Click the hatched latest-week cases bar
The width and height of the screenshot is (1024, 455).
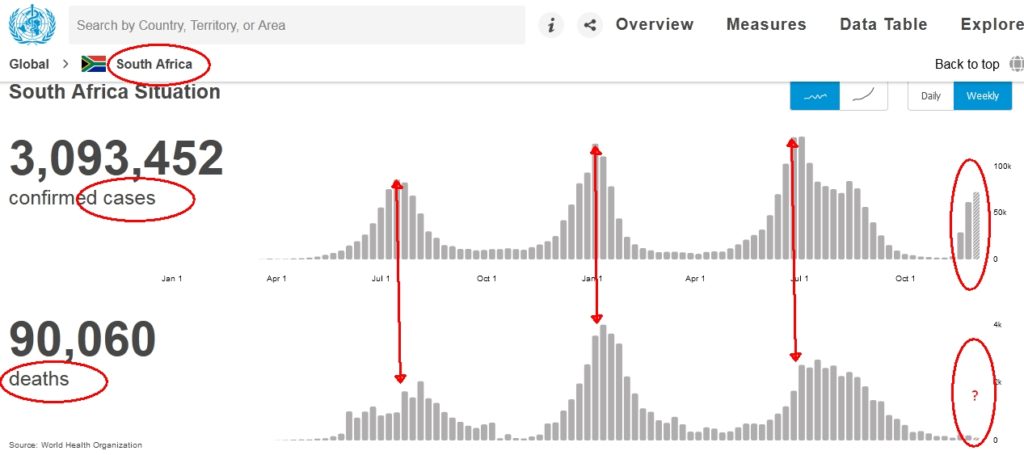pyautogui.click(x=976, y=226)
